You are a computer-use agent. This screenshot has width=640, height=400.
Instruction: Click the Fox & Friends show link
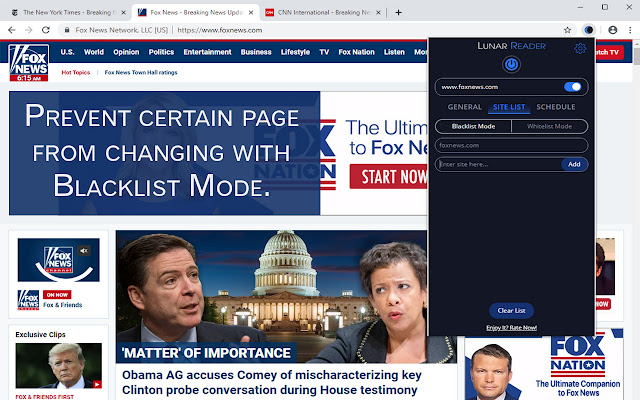(x=62, y=305)
